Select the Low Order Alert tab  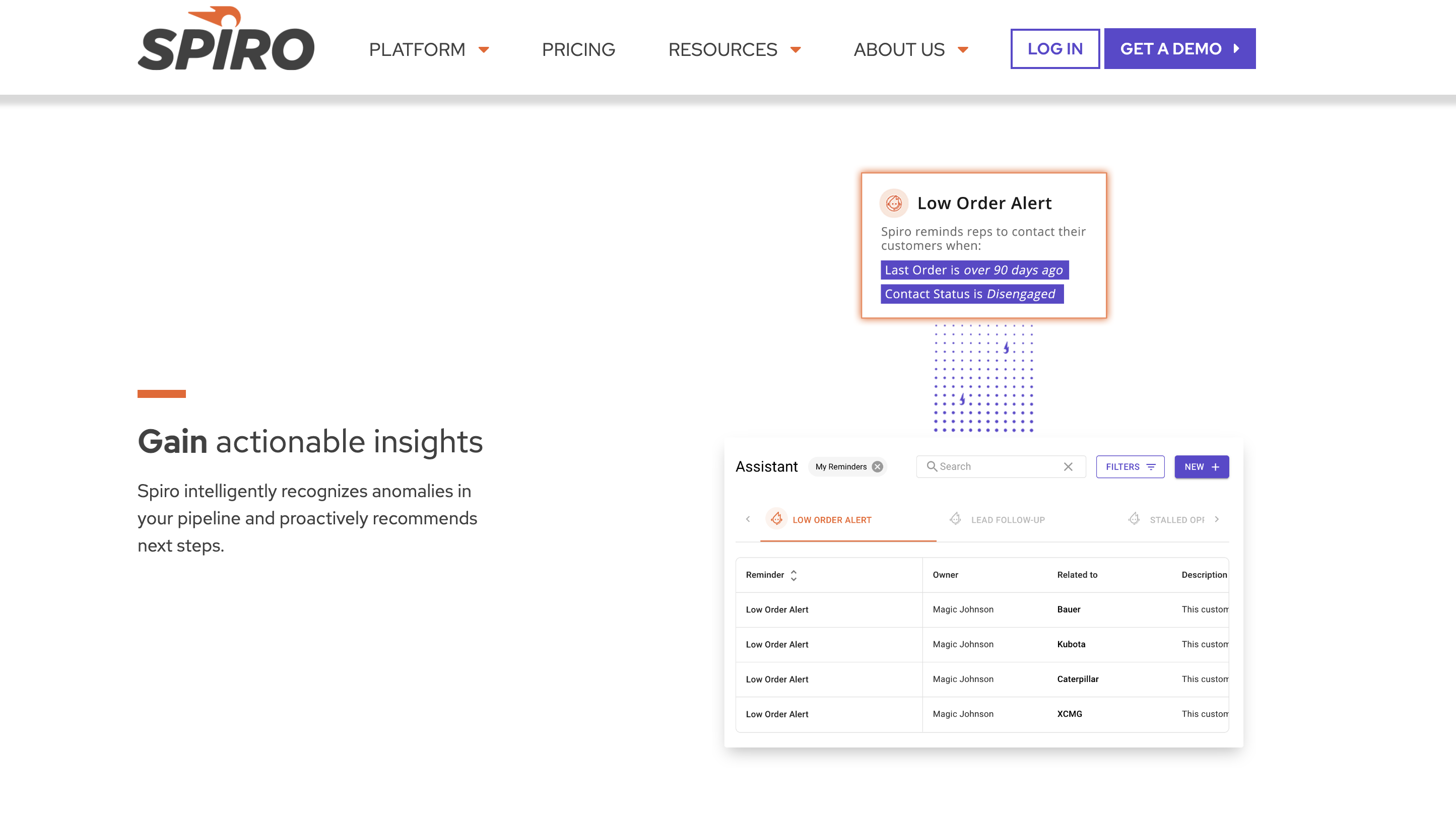[x=848, y=519]
